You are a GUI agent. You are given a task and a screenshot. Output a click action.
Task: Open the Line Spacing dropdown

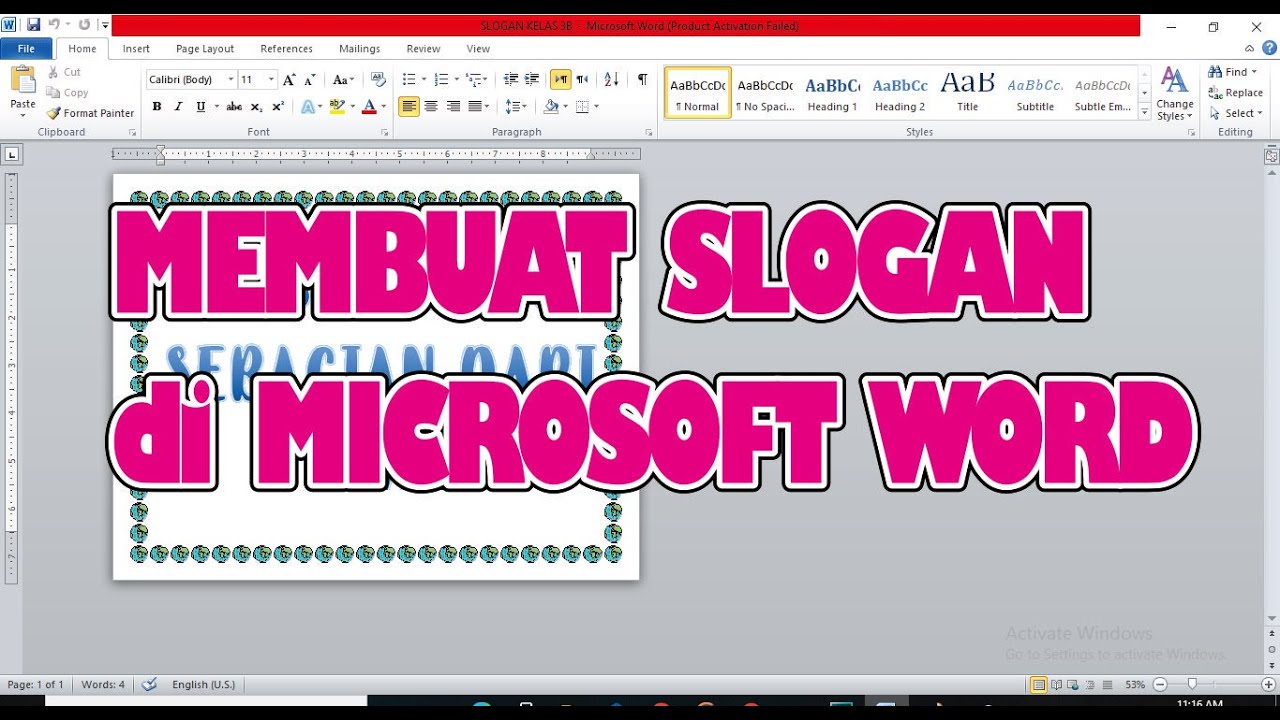pos(516,106)
